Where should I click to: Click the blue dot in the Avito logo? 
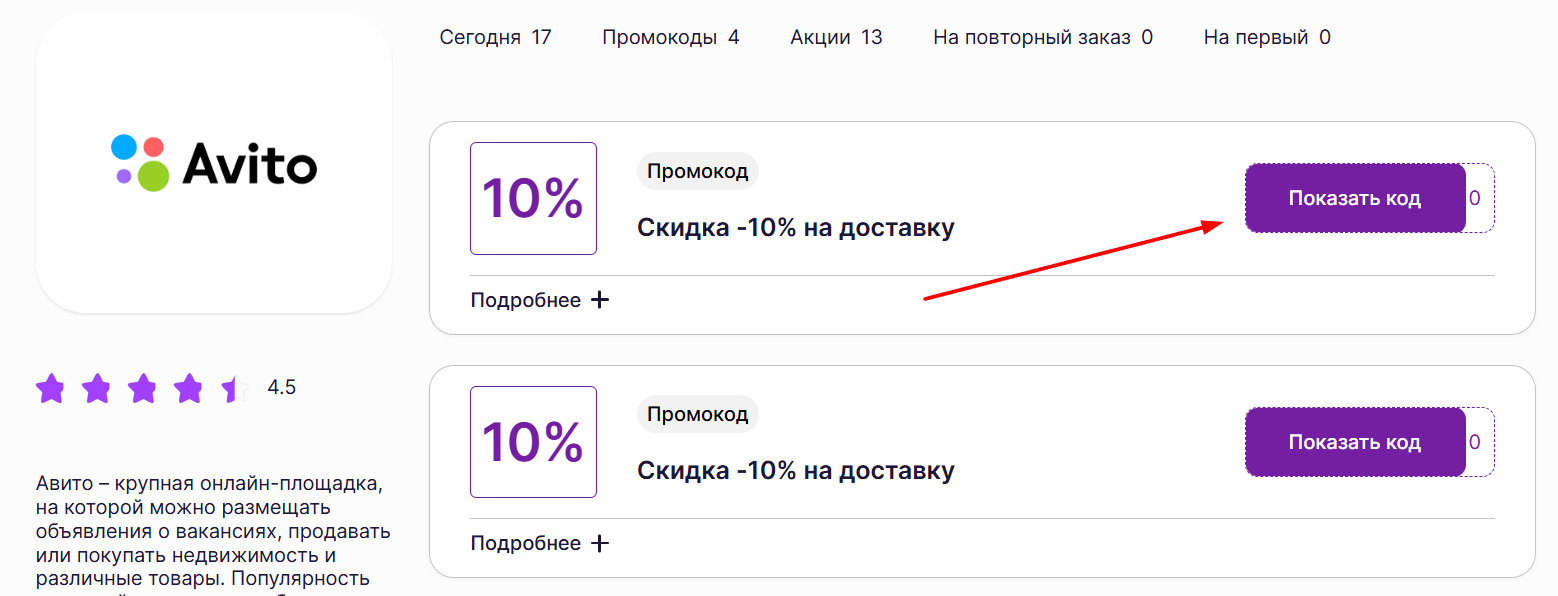(x=124, y=146)
